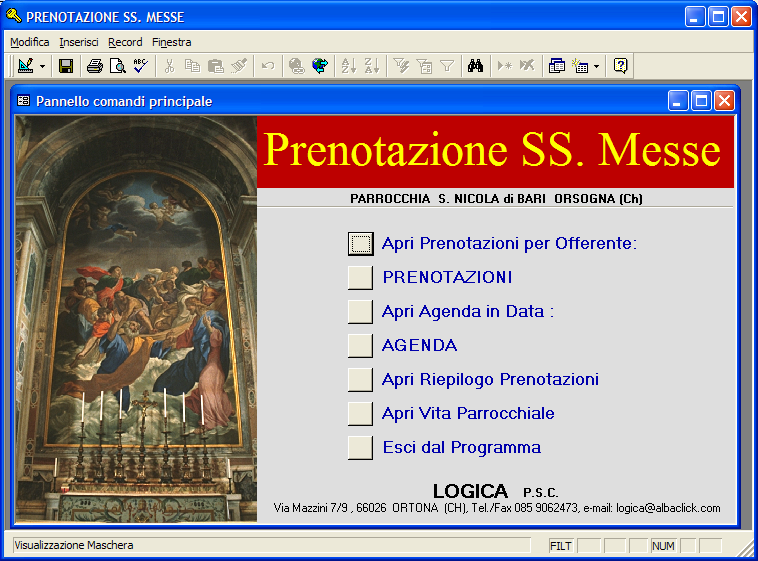Image resolution: width=758 pixels, height=561 pixels.
Task: Click the Design View toolbar icon
Action: click(25, 65)
